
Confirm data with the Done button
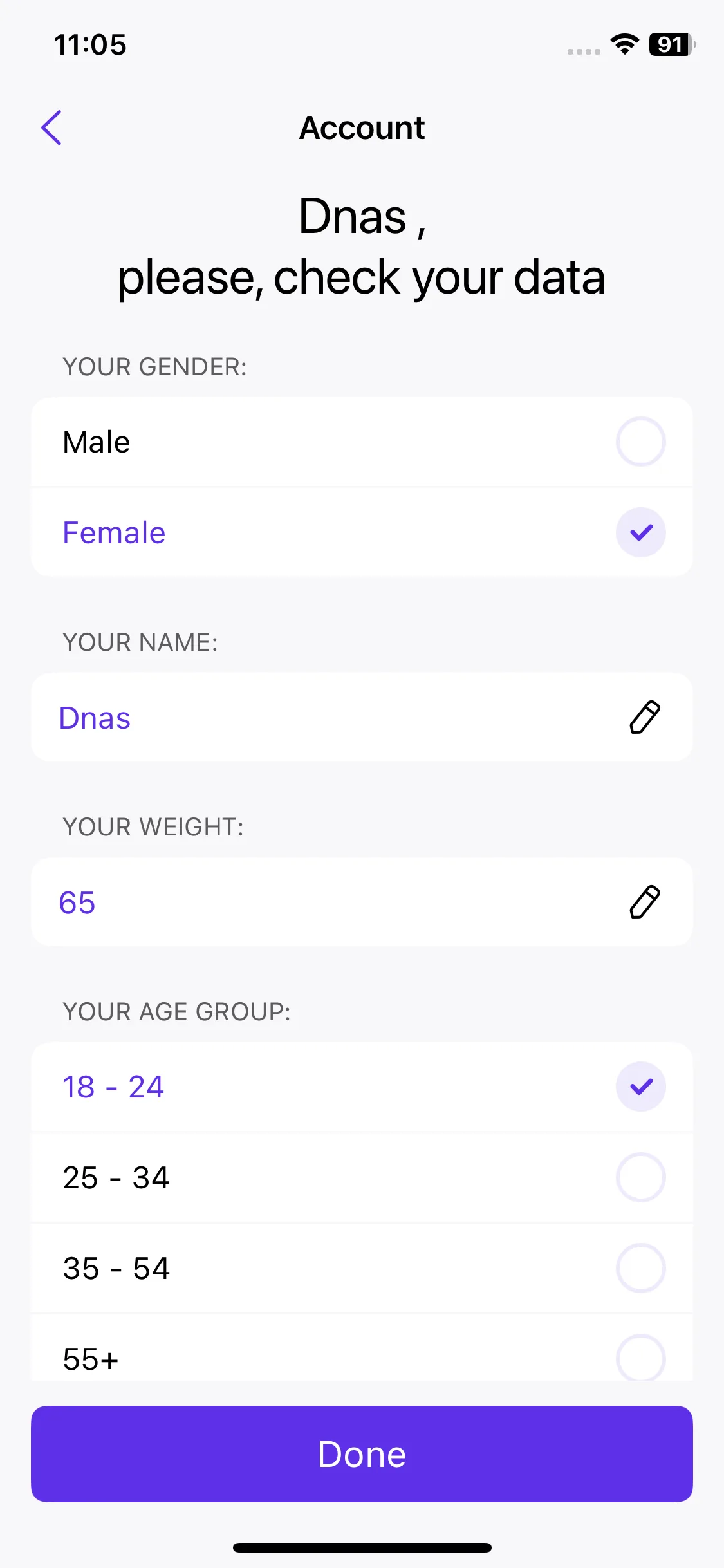coord(362,1454)
